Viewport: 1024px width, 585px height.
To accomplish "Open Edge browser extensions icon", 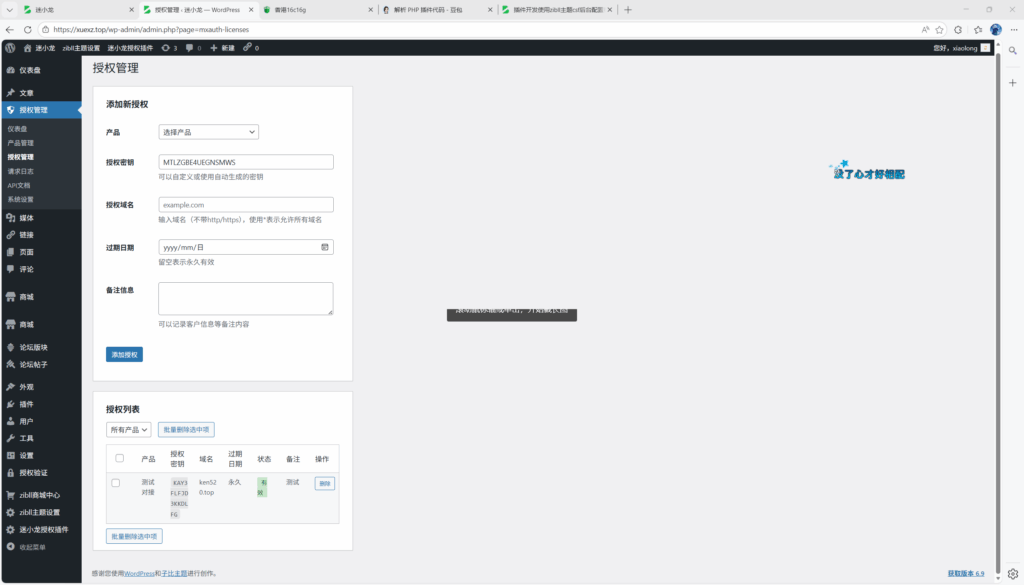I will point(958,30).
